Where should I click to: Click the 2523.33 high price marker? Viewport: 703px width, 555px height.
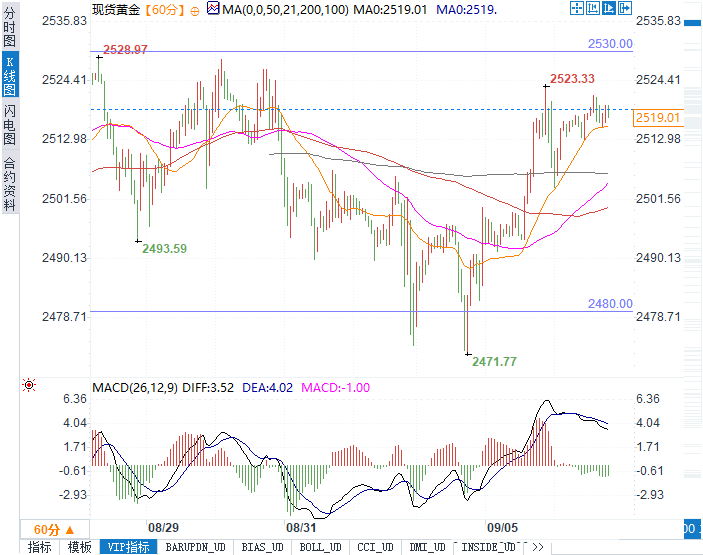pyautogui.click(x=573, y=79)
